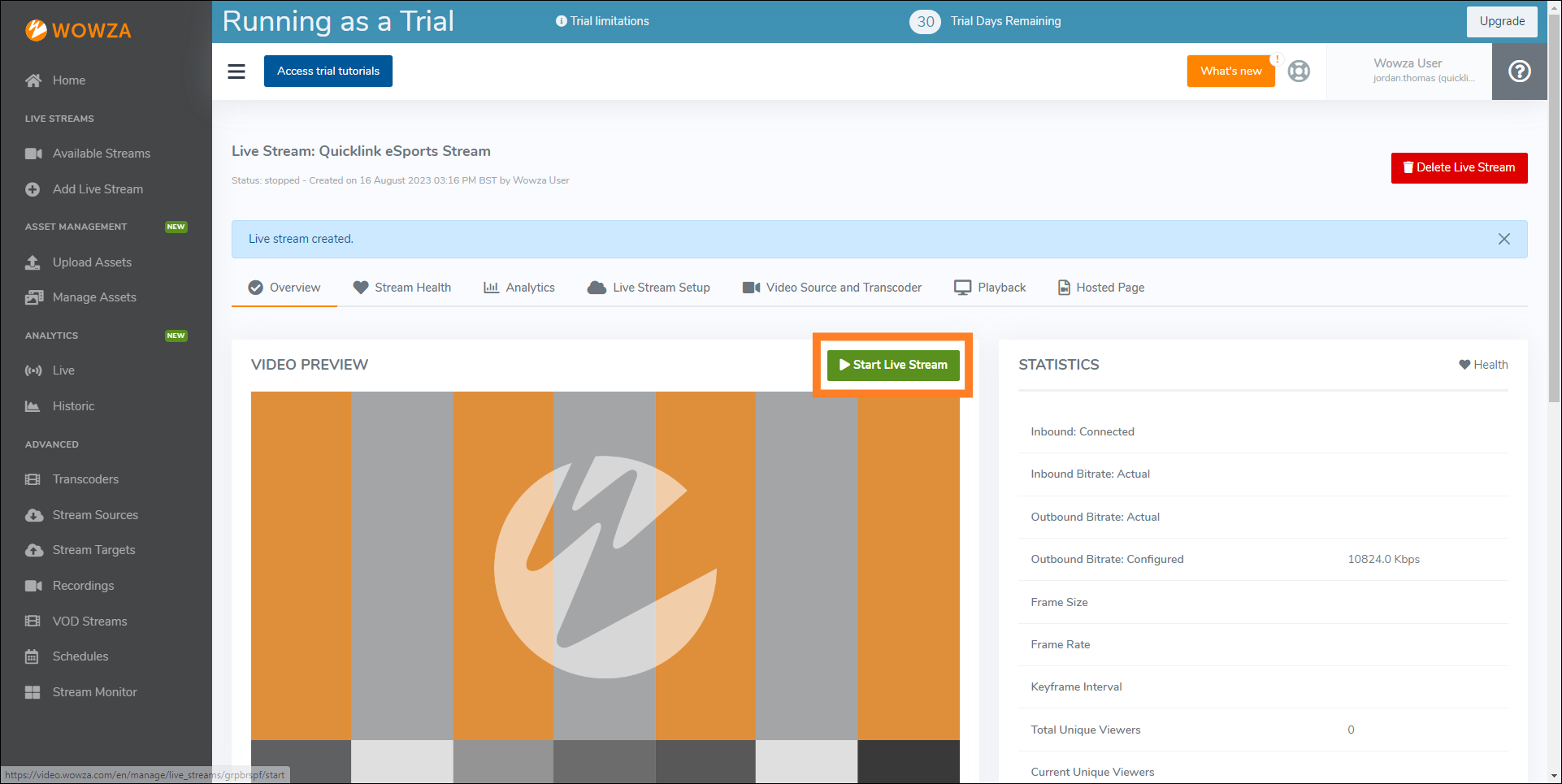Image resolution: width=1562 pixels, height=784 pixels.
Task: Click the question mark help icon
Action: [1519, 71]
